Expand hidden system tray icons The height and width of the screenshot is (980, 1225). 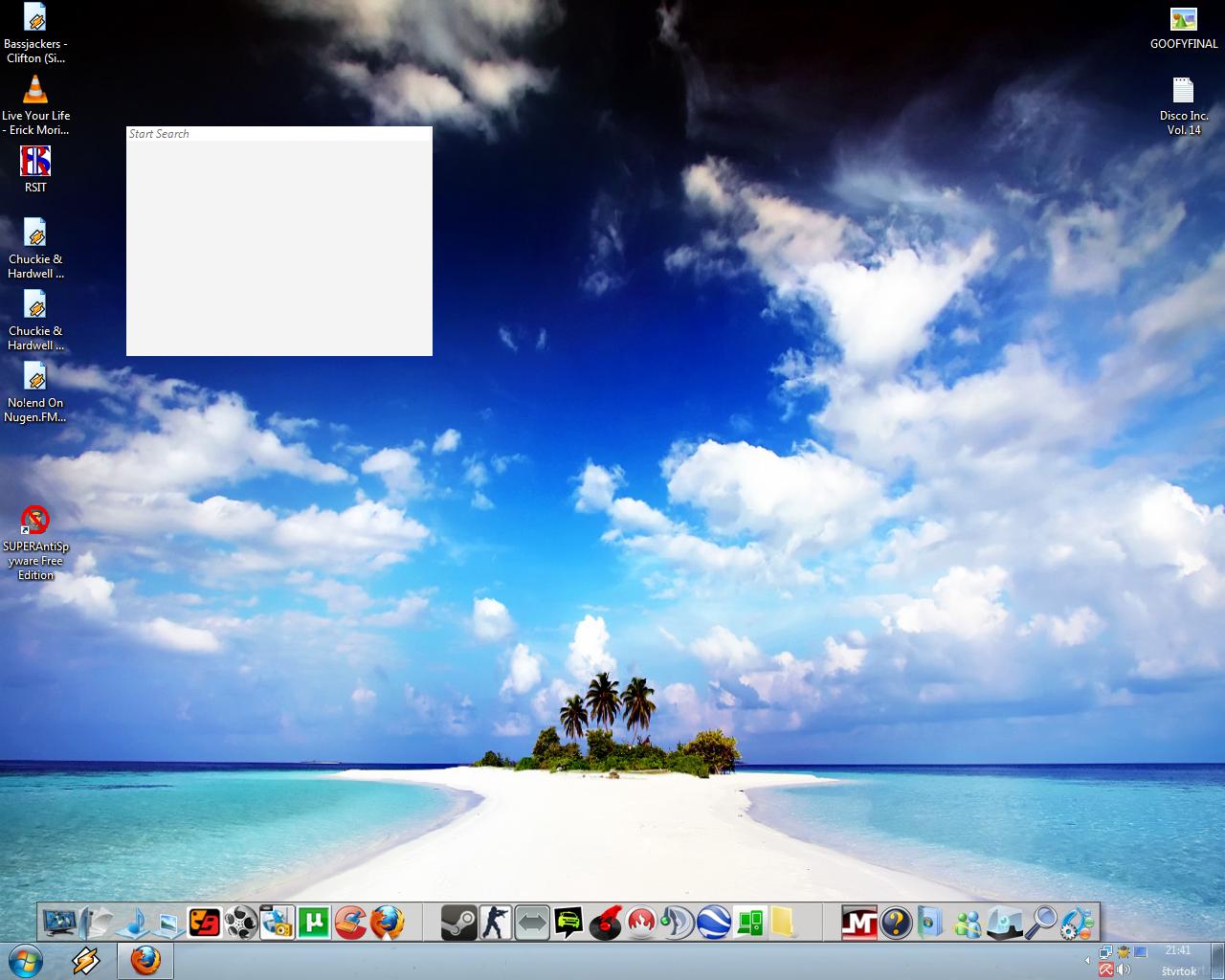pos(1086,960)
